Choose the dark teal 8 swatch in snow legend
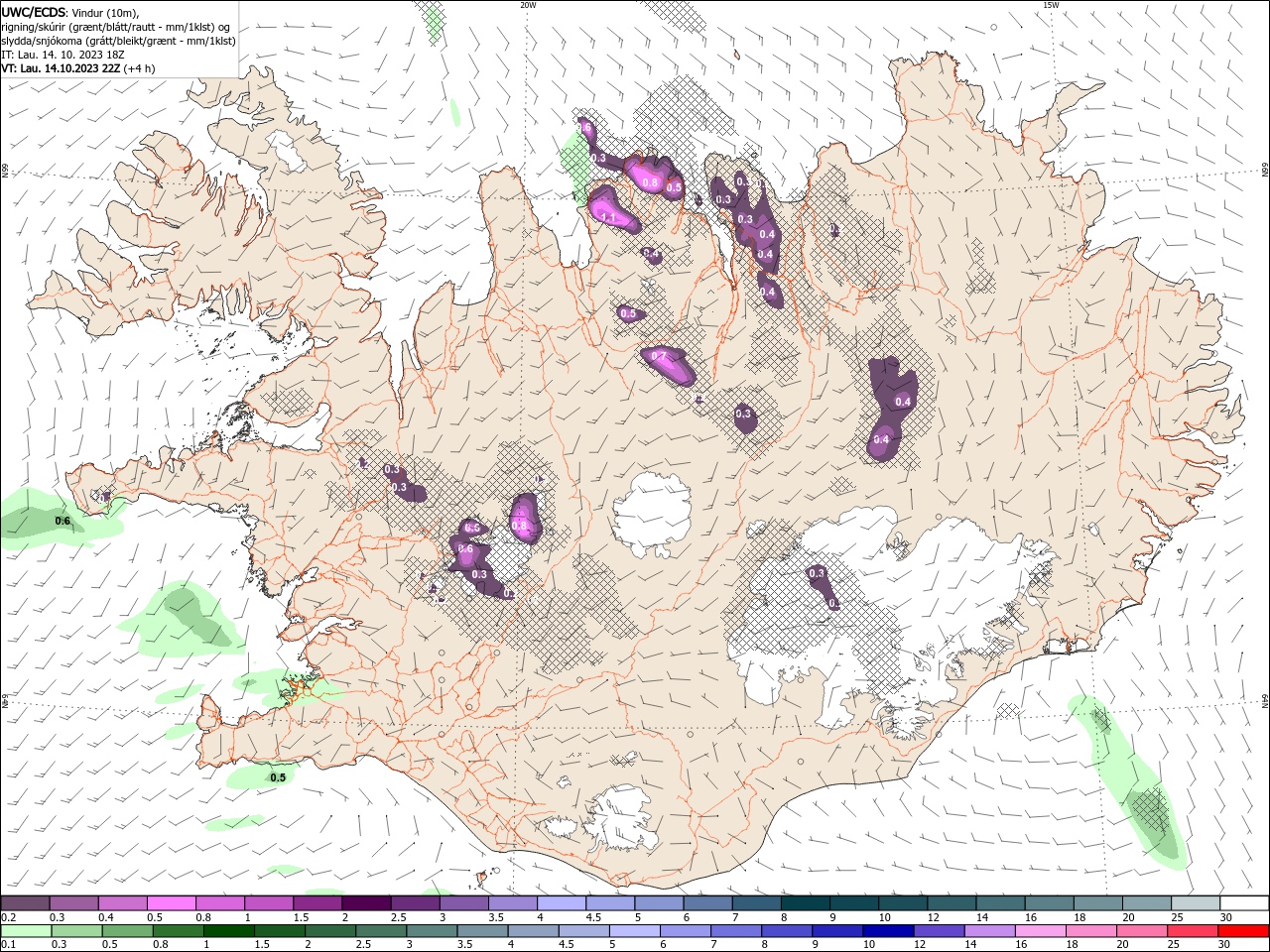This screenshot has width=1270, height=952. 806,903
